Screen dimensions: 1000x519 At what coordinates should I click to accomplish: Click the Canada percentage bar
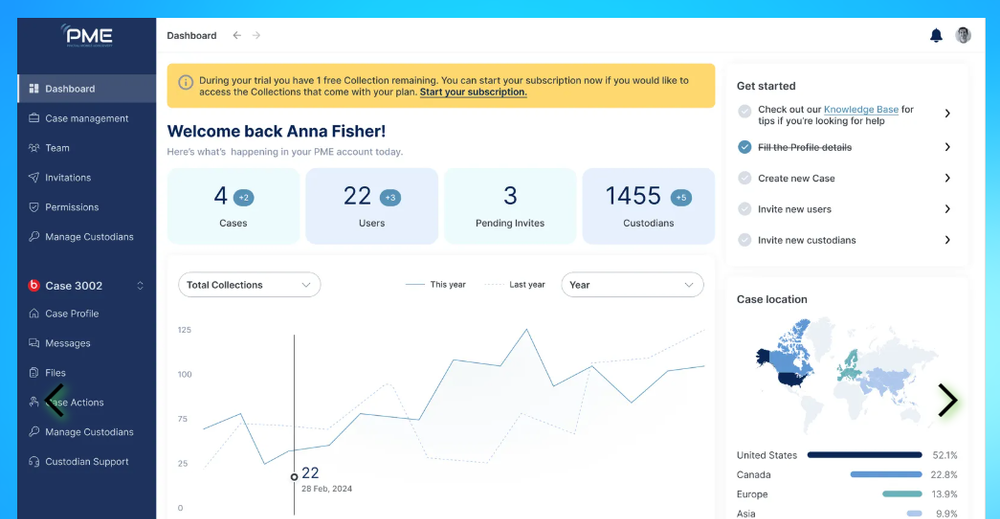(886, 474)
